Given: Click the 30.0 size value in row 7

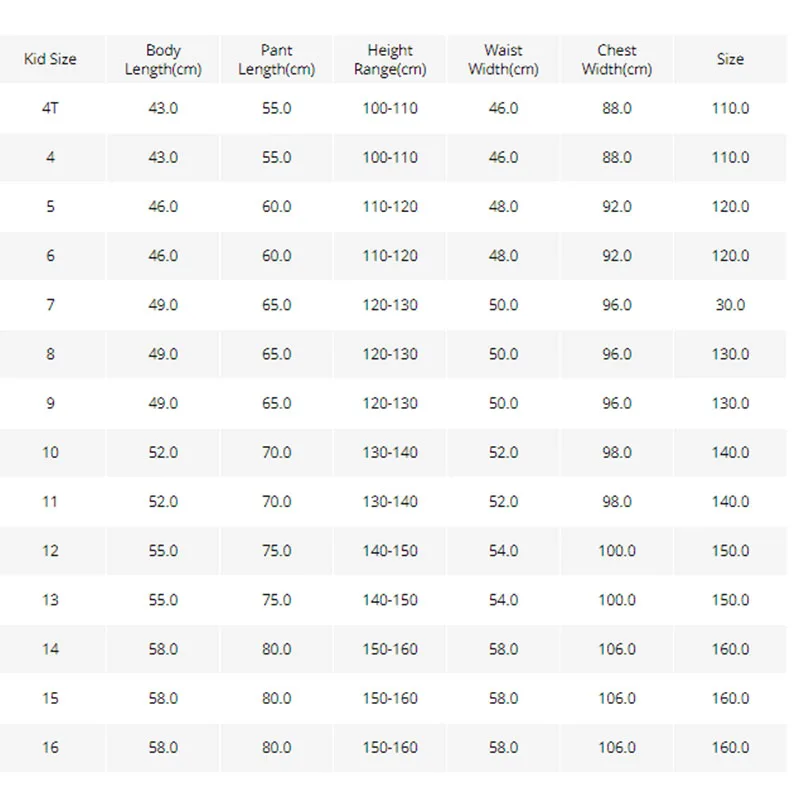Looking at the screenshot, I should click(x=730, y=305).
